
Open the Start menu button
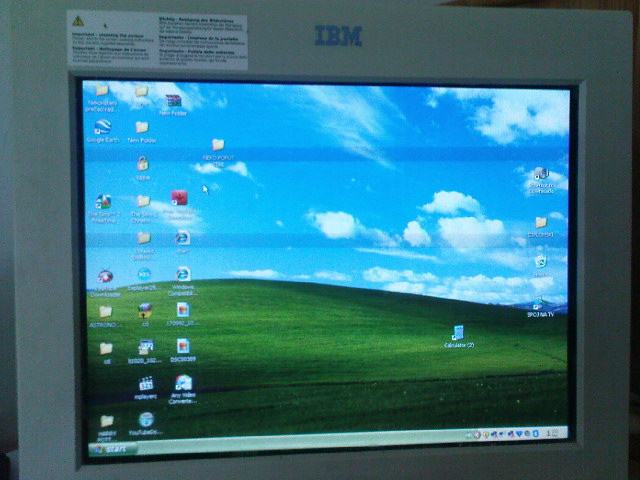point(113,449)
